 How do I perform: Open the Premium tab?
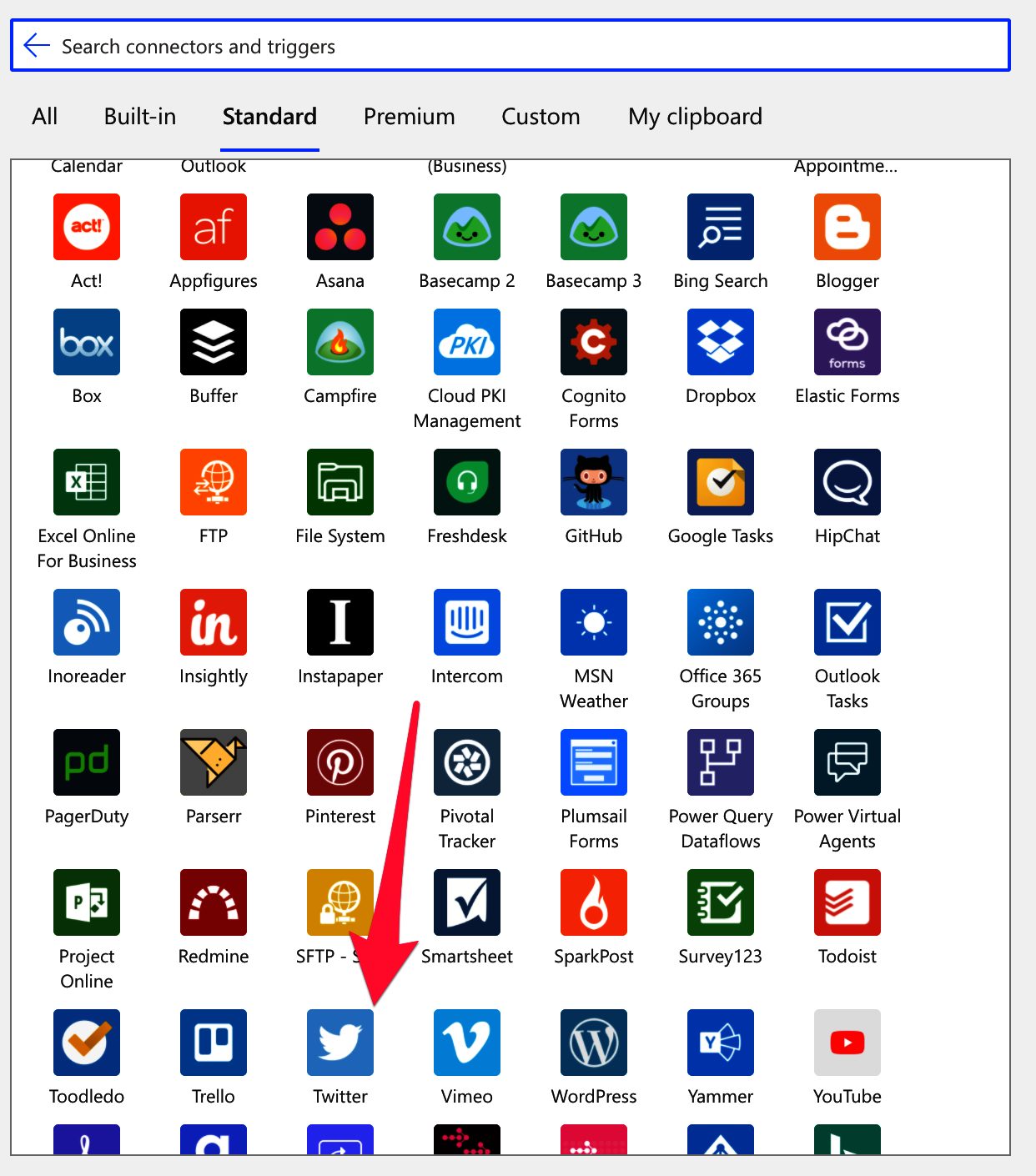(410, 116)
